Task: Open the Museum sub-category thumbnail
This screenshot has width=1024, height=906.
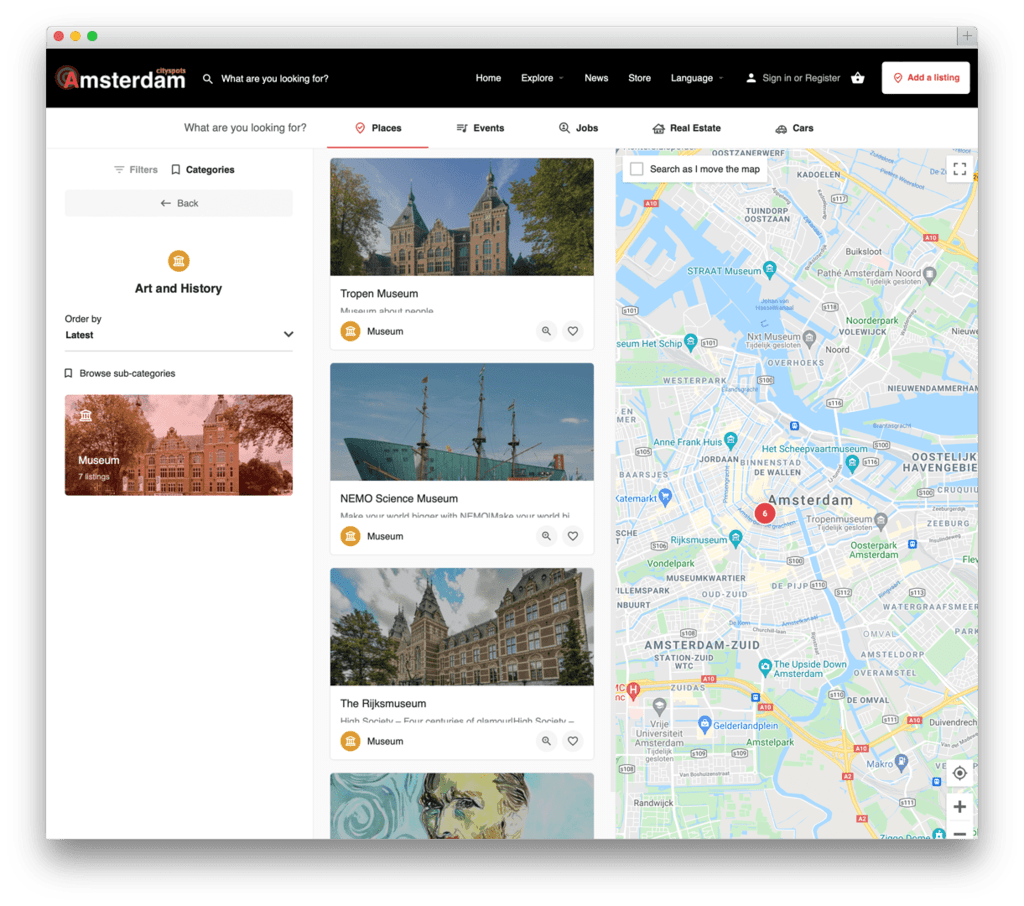Action: 178,445
